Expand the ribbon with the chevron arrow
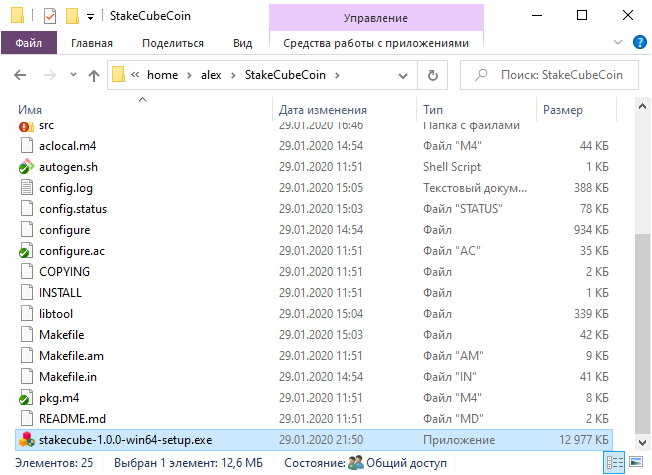The height and width of the screenshot is (475, 652). [618, 42]
